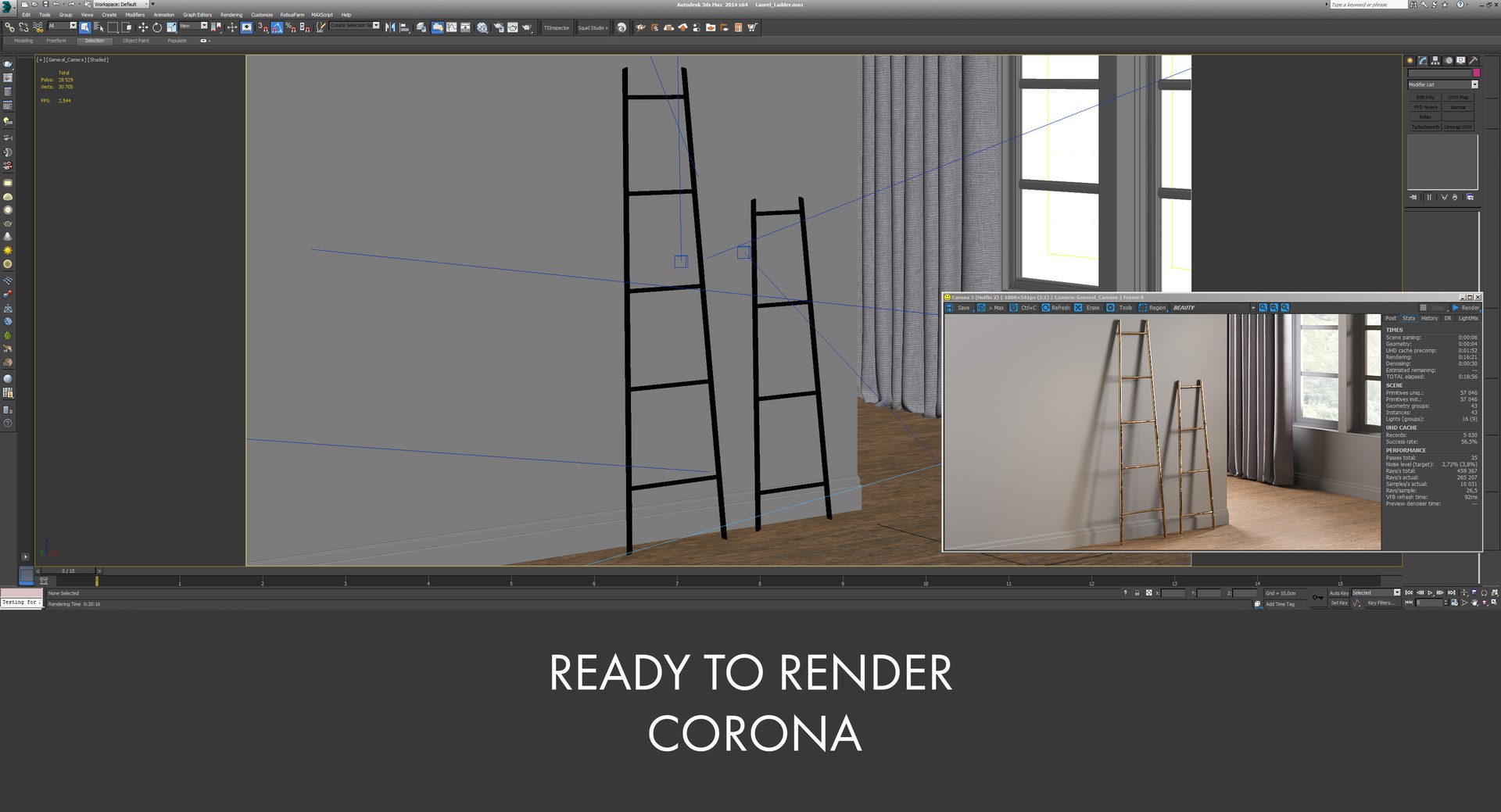Toggle Set Key mode
Screen dimensions: 1501x812
coord(1339,603)
